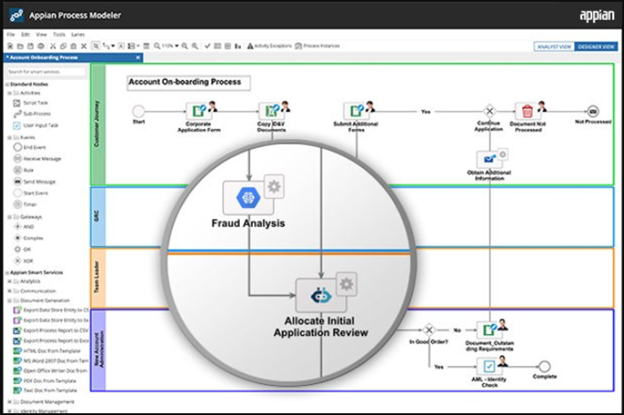
Task: Open the File menu
Action: [x=11, y=35]
